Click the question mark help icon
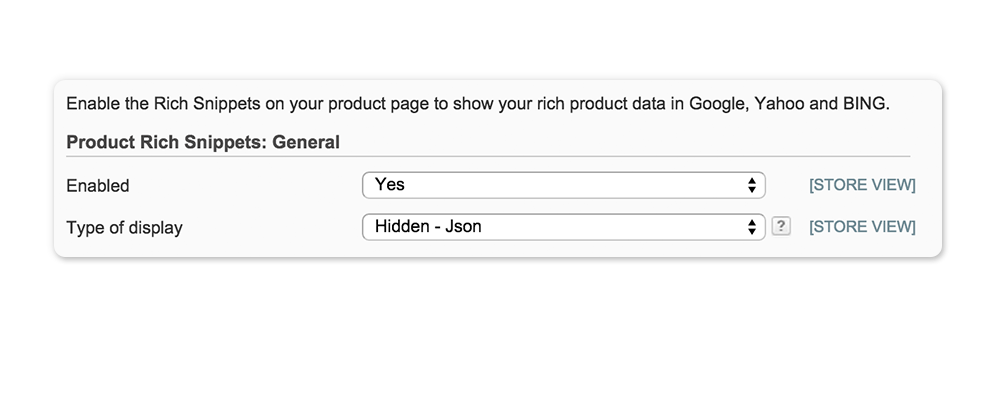 coord(781,226)
